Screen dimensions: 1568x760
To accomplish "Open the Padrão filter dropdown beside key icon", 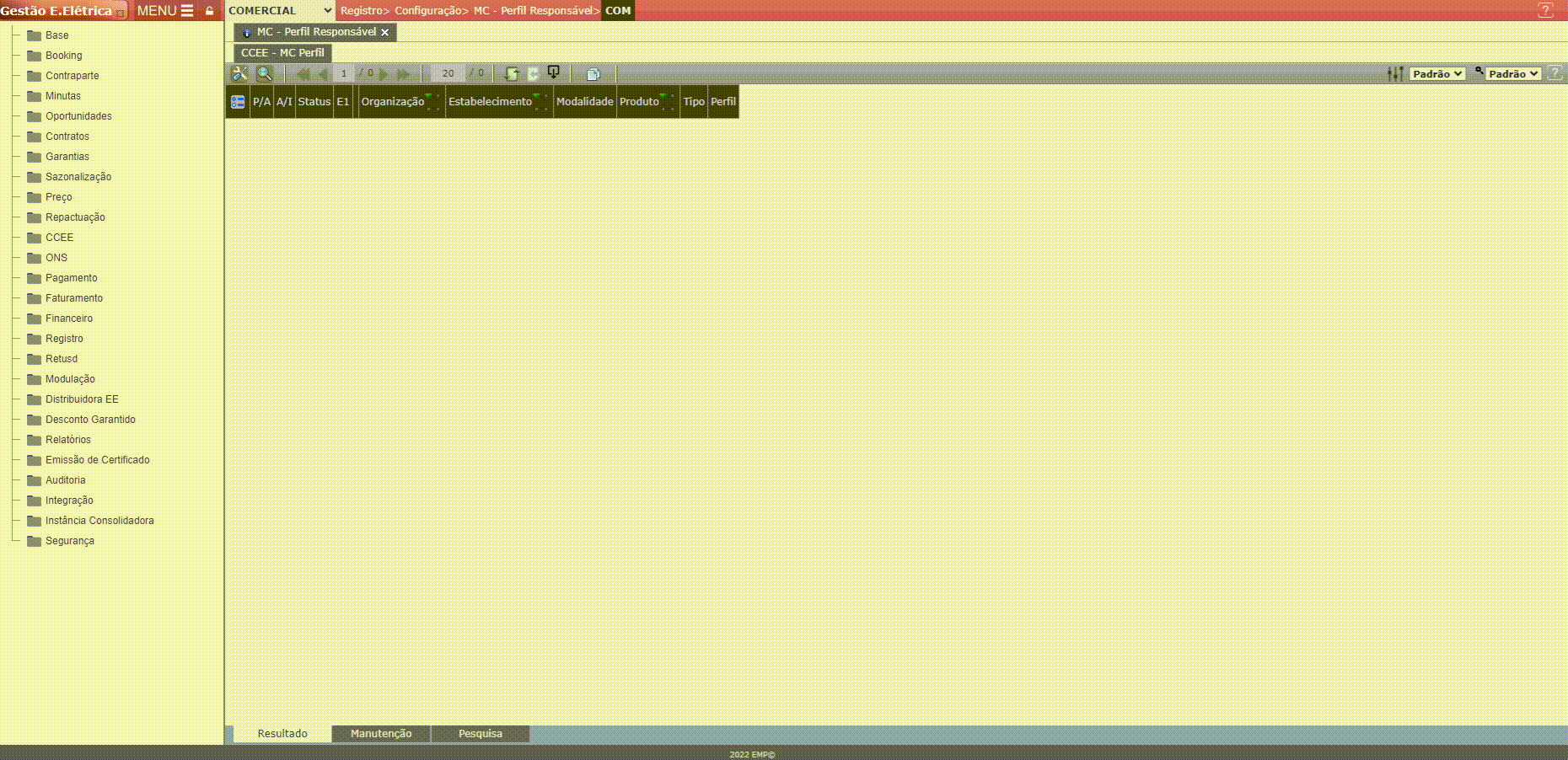I will (x=1513, y=74).
